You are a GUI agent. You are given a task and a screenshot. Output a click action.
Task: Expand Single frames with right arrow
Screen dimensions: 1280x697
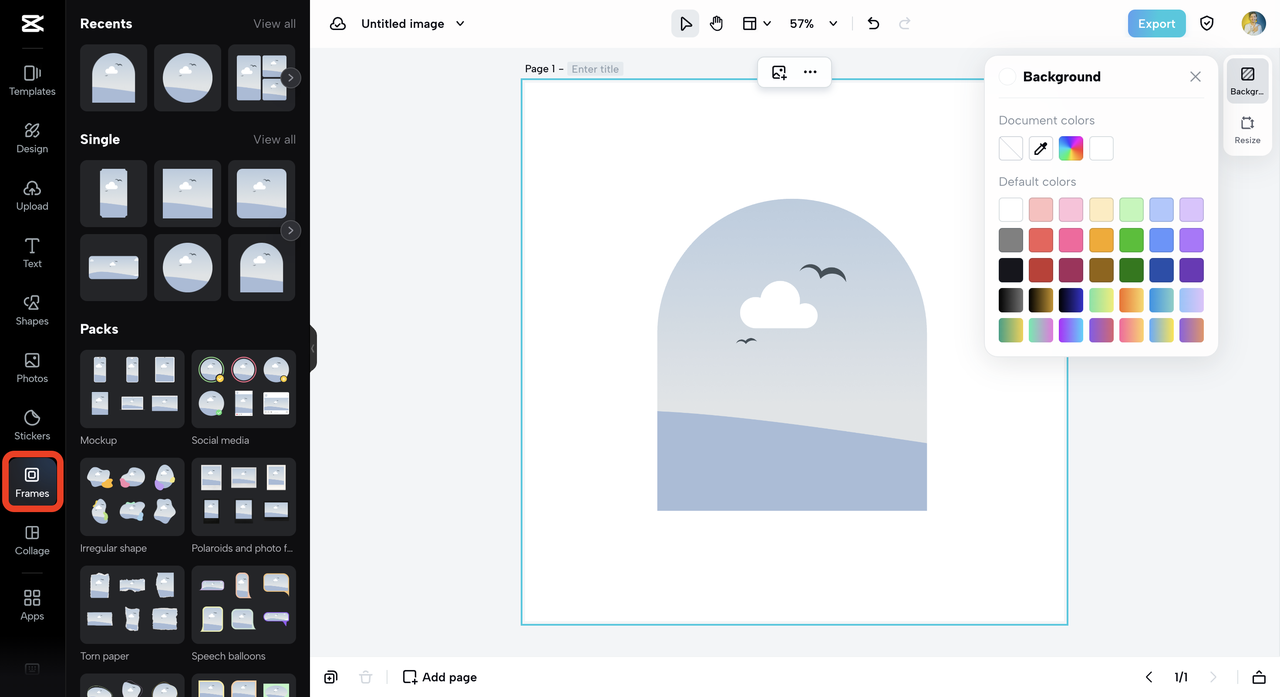(290, 231)
